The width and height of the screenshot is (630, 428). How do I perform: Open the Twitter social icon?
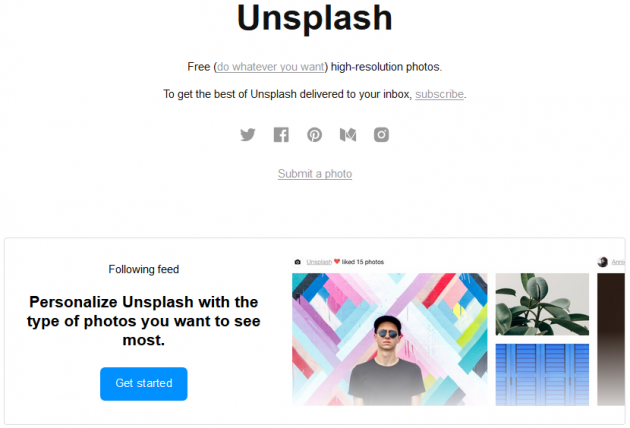tap(248, 135)
